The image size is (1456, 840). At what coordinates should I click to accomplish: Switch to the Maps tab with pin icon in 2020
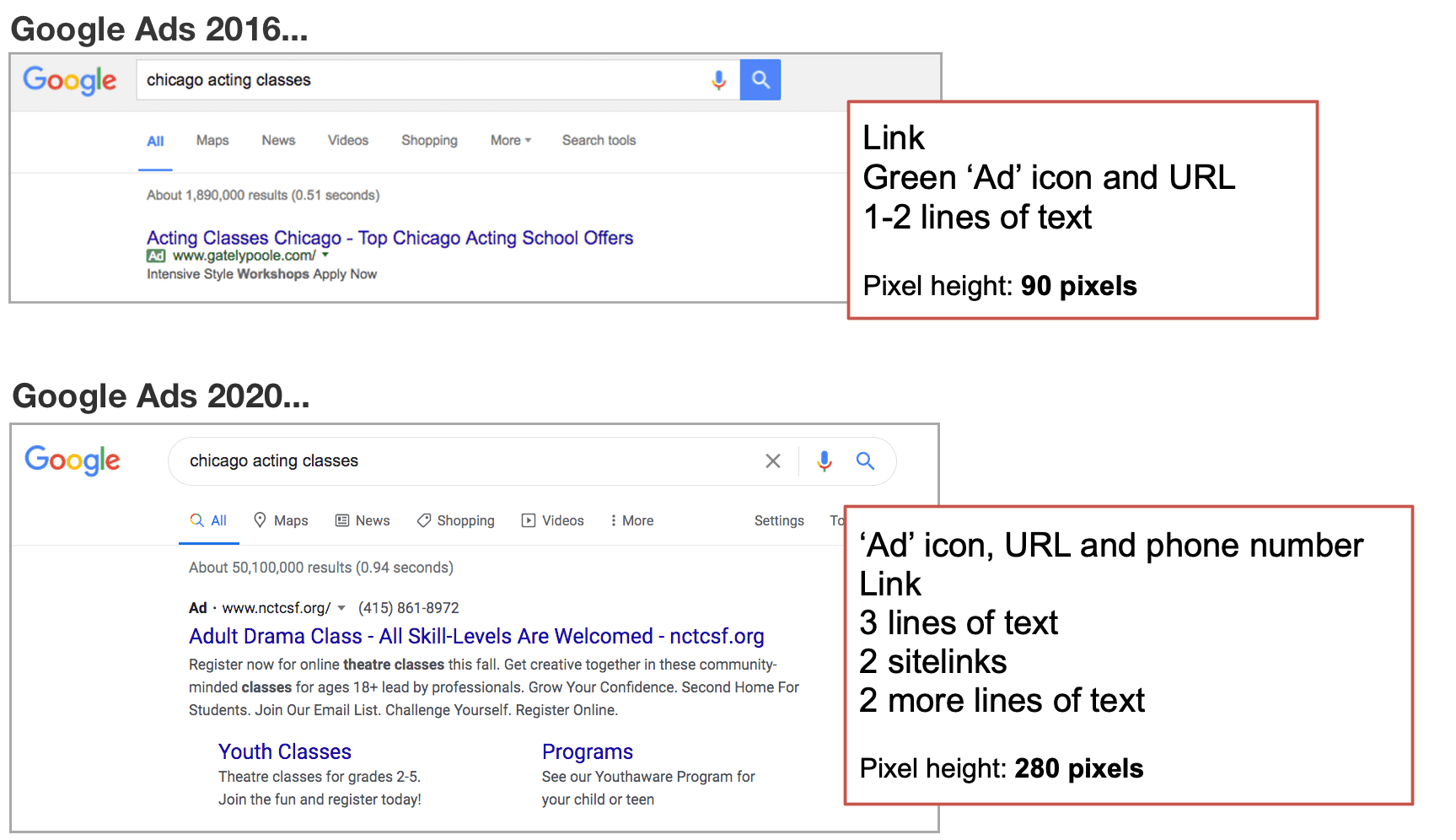point(281,520)
